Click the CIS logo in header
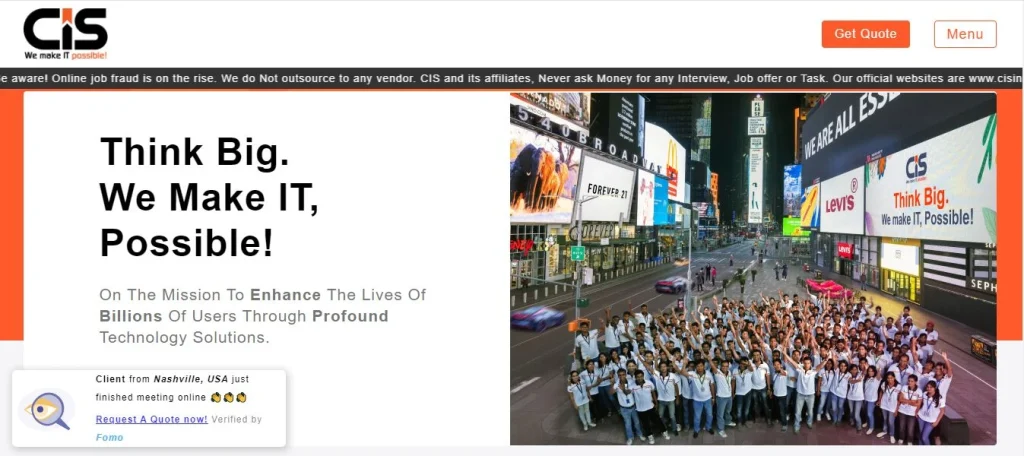This screenshot has height=456, width=1024. click(x=65, y=35)
